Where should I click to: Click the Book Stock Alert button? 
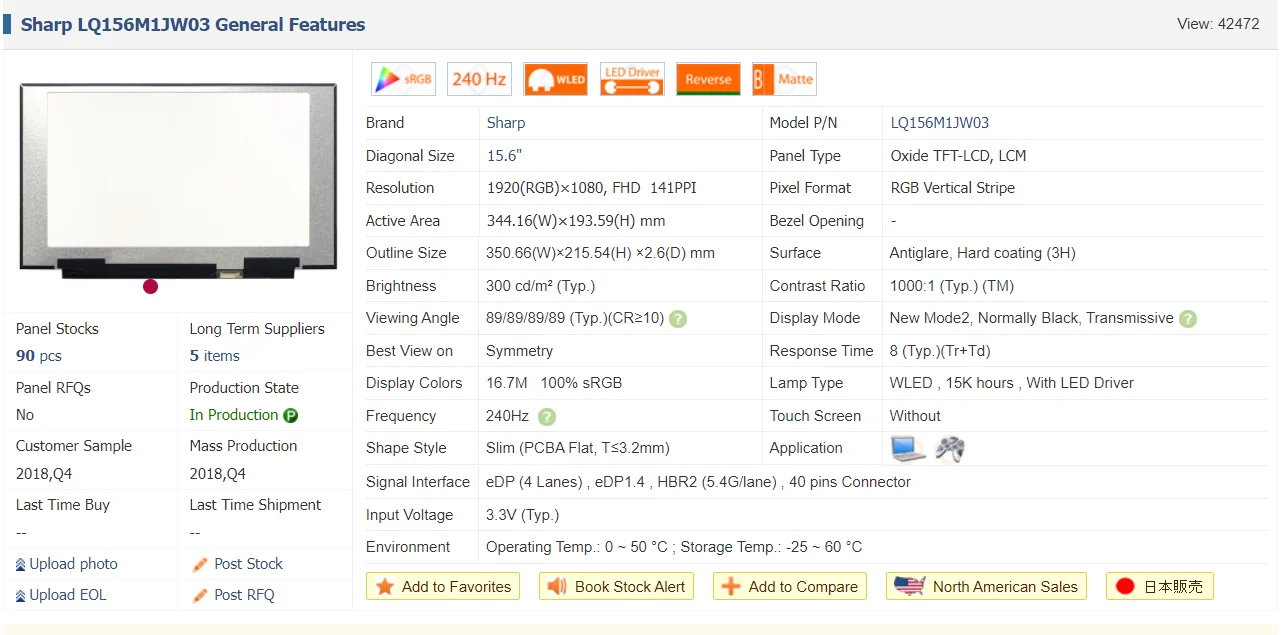tap(617, 587)
